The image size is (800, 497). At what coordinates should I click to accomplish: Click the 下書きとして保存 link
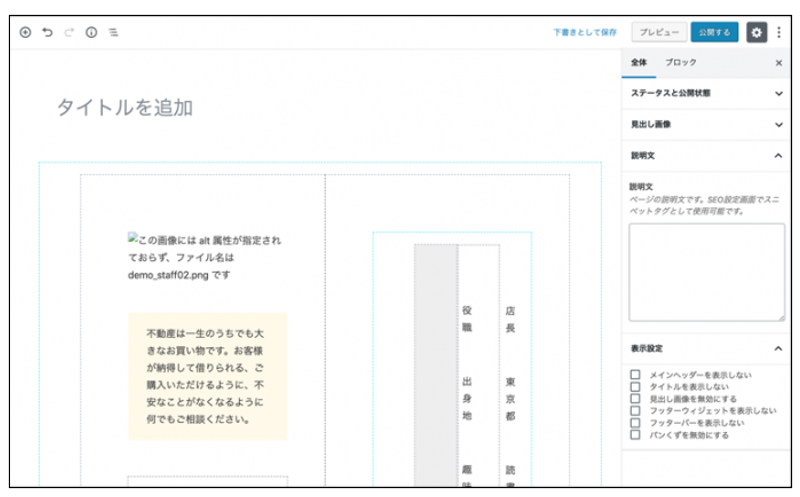click(x=585, y=32)
